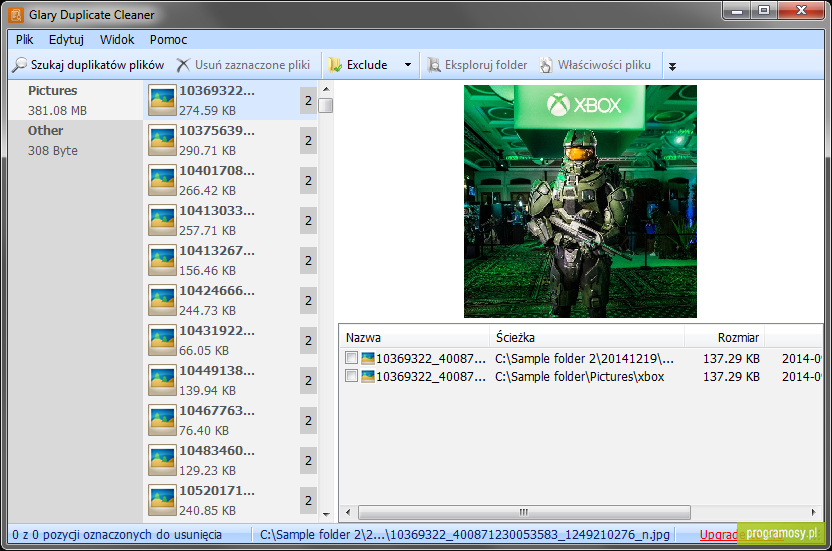This screenshot has width=832, height=551.
Task: Click the group list scrollbar thumb
Action: 326,105
